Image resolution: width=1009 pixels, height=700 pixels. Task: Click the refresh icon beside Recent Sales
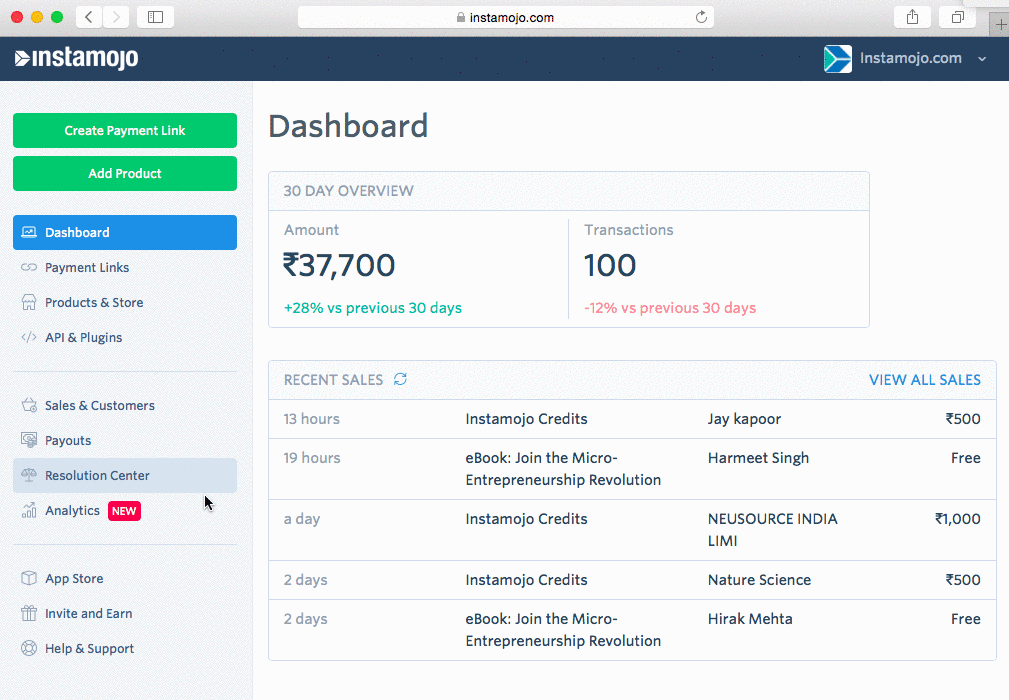[x=400, y=380]
